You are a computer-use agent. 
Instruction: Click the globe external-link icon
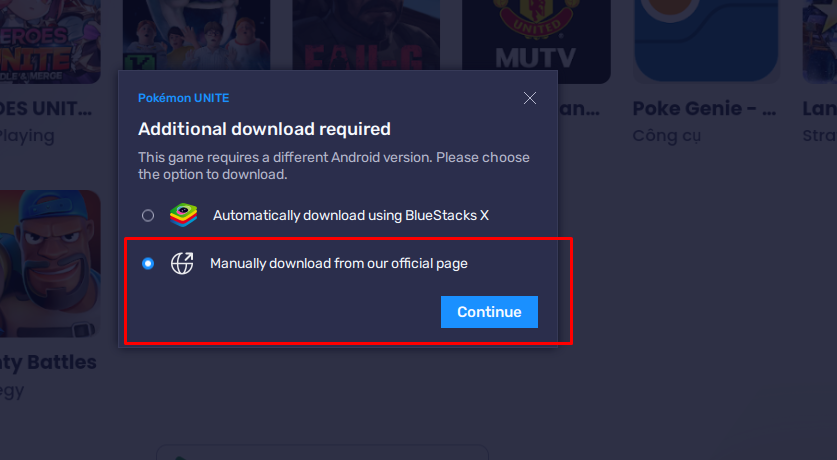[x=182, y=263]
